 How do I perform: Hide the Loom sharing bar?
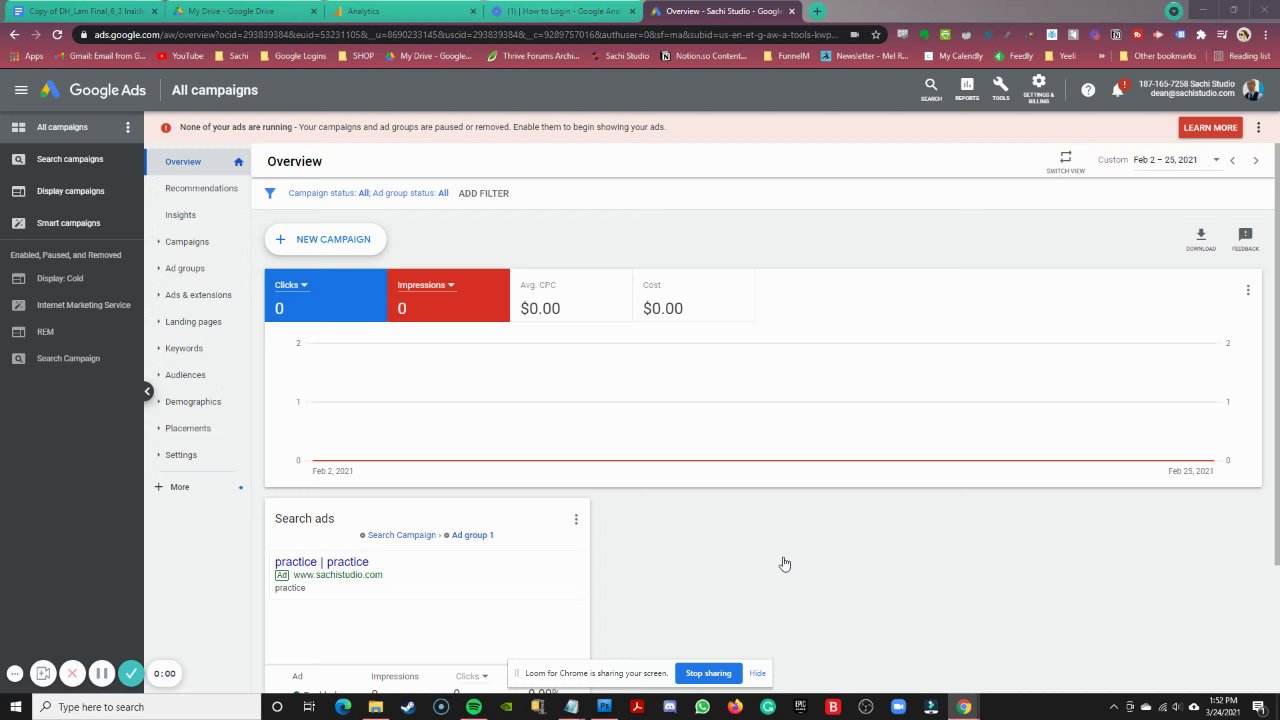click(757, 673)
